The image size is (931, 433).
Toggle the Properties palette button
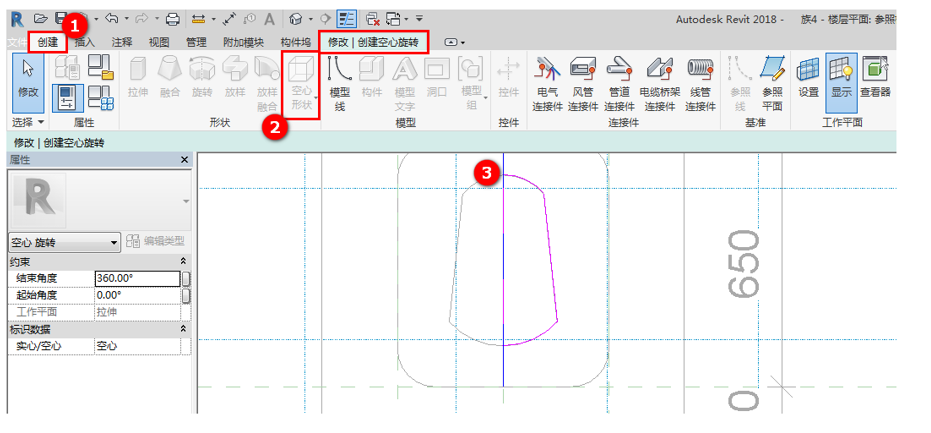tap(66, 99)
